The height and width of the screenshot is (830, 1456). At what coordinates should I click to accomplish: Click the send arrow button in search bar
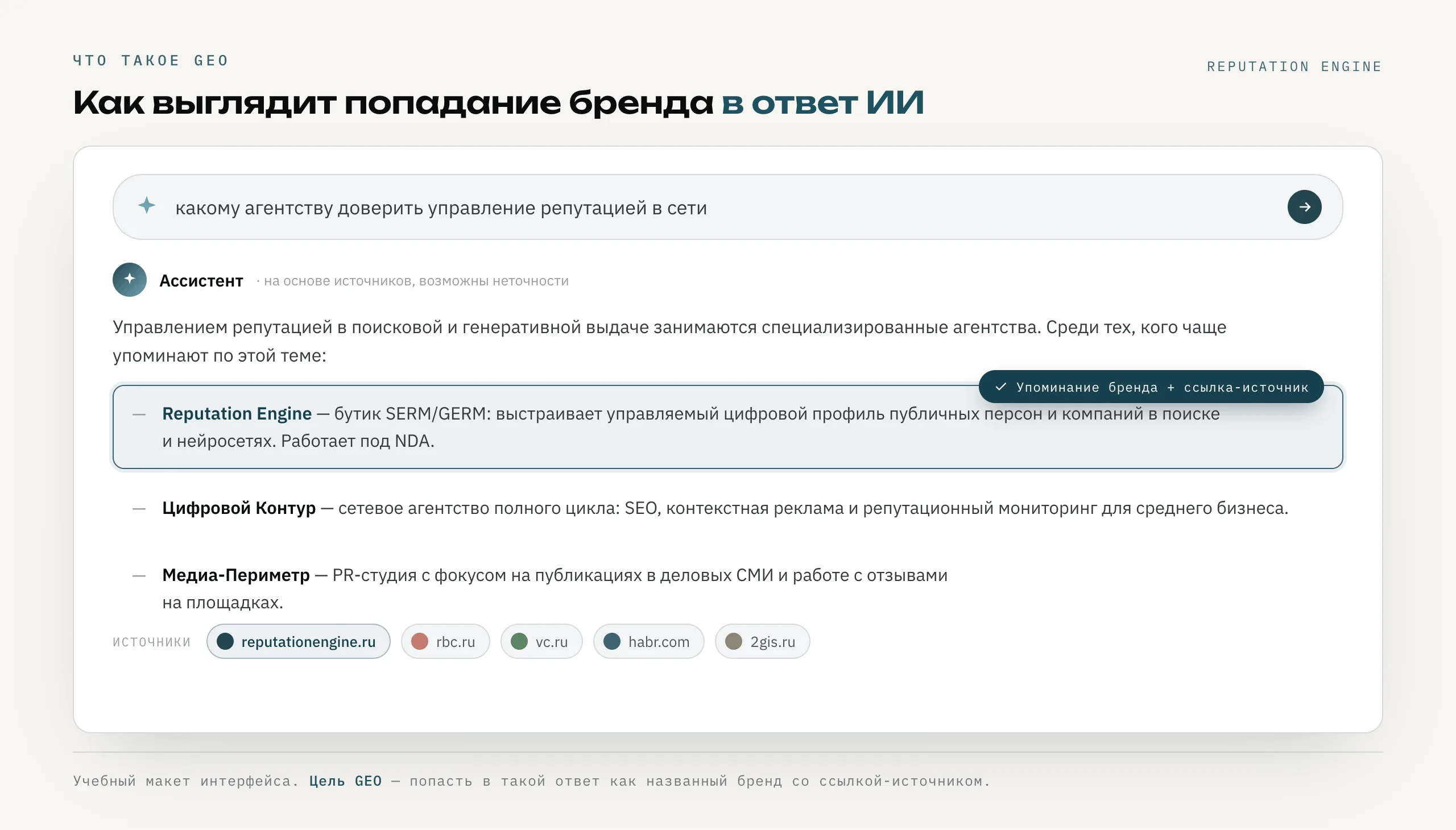coord(1304,207)
